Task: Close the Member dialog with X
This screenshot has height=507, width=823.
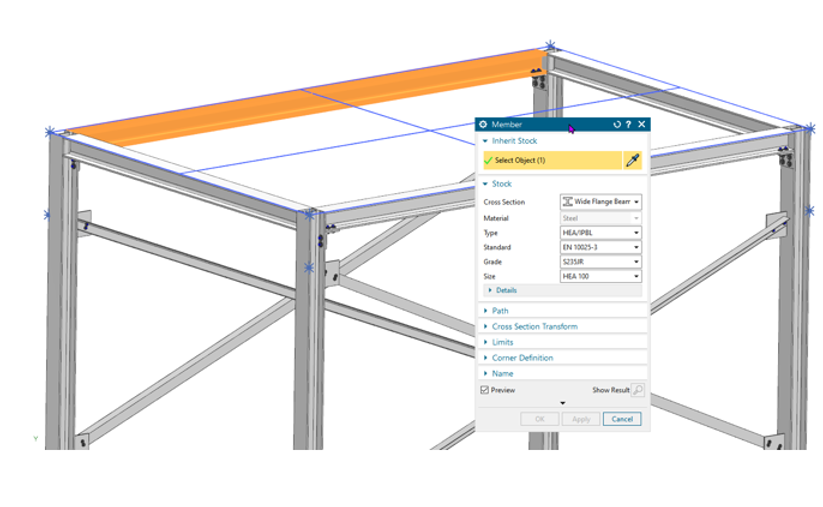Action: (x=641, y=125)
